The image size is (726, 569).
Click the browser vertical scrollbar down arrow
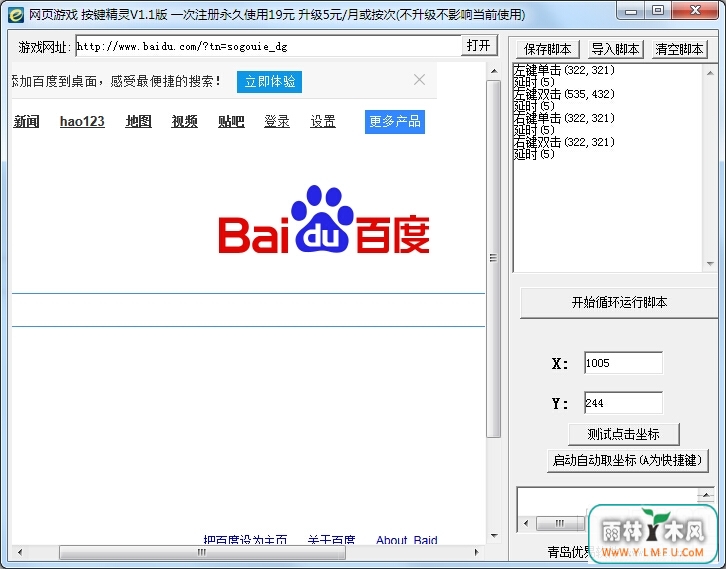pyautogui.click(x=494, y=536)
